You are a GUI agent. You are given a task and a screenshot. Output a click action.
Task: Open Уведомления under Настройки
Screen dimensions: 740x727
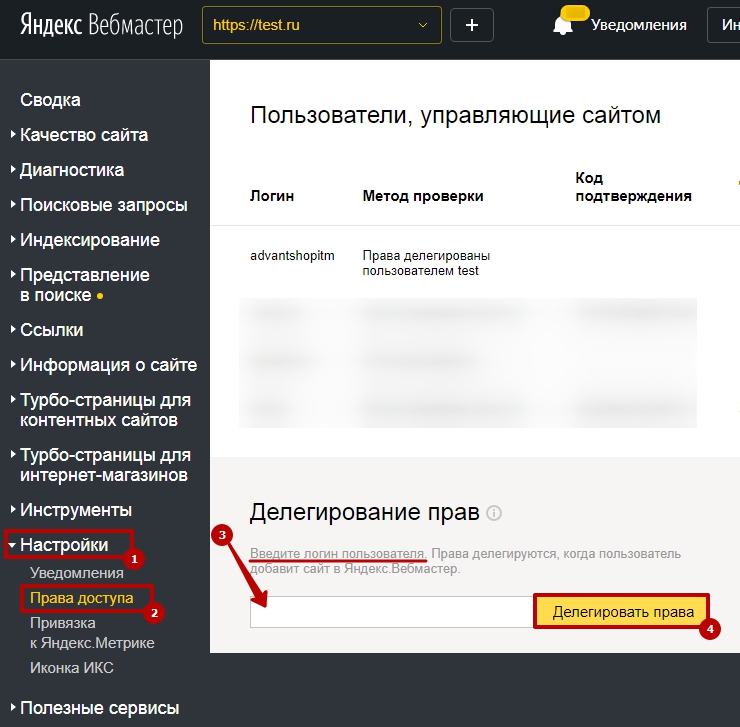[77, 573]
